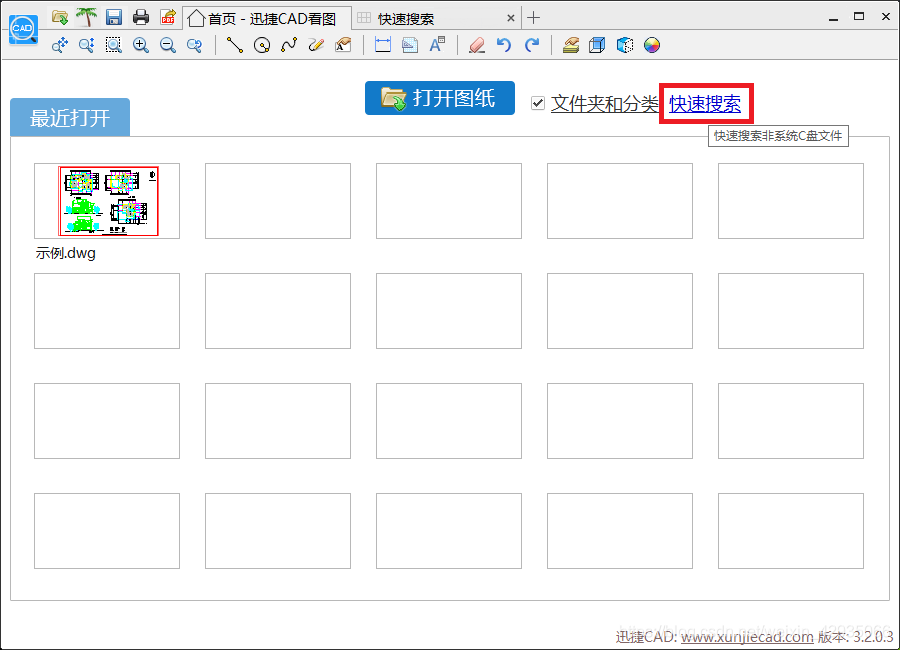The image size is (900, 650).
Task: Click the undo arrow
Action: [504, 45]
